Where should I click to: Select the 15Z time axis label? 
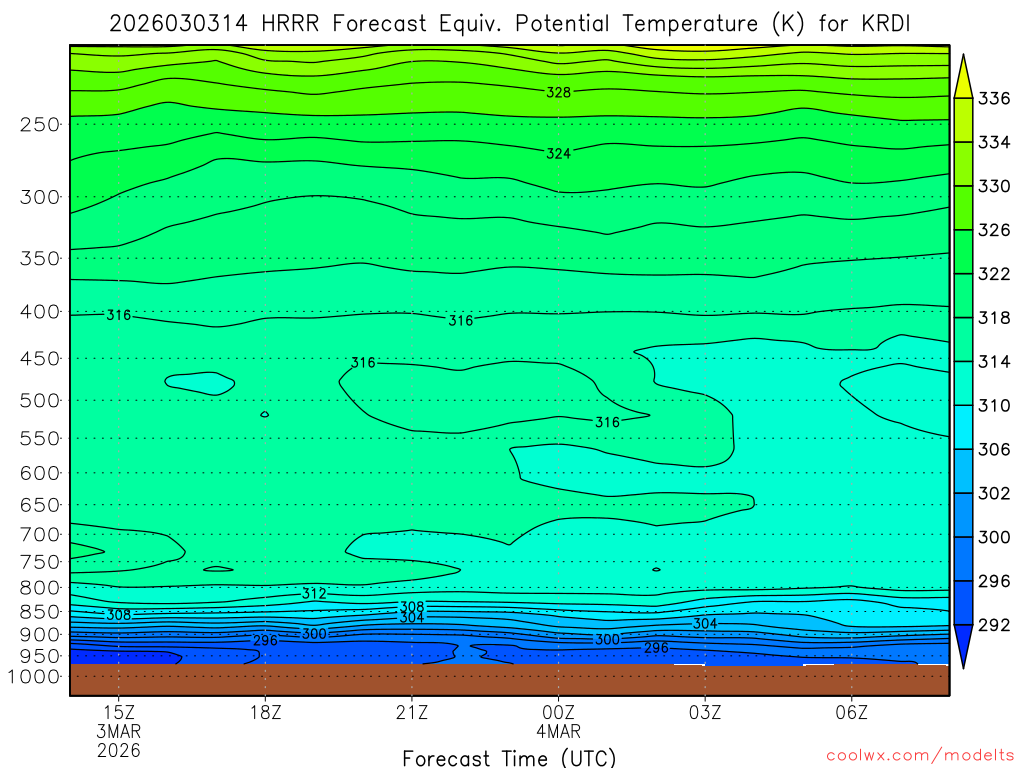coord(119,712)
